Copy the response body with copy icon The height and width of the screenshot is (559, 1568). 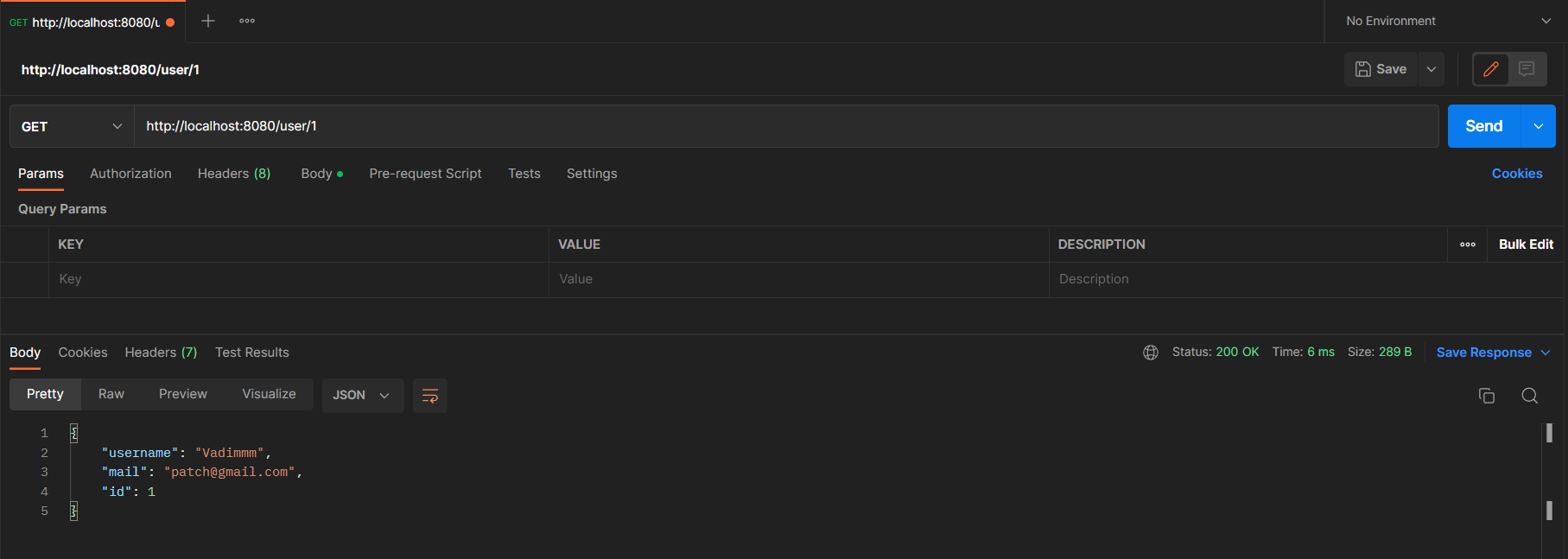(1486, 396)
